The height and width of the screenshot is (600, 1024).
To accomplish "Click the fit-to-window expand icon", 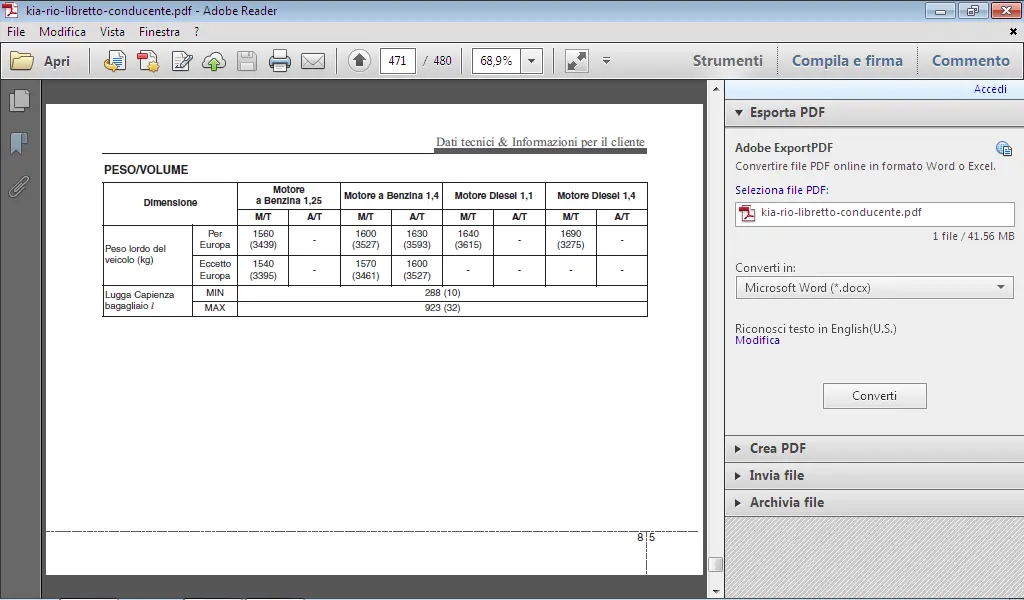I will [577, 61].
